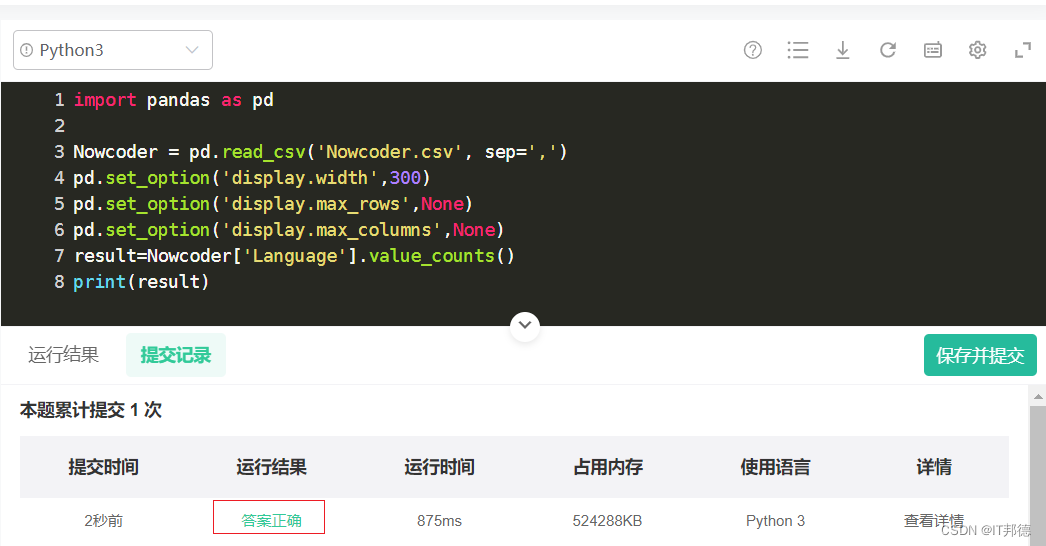
Task: Click code line with read_csv call
Action: pos(320,152)
